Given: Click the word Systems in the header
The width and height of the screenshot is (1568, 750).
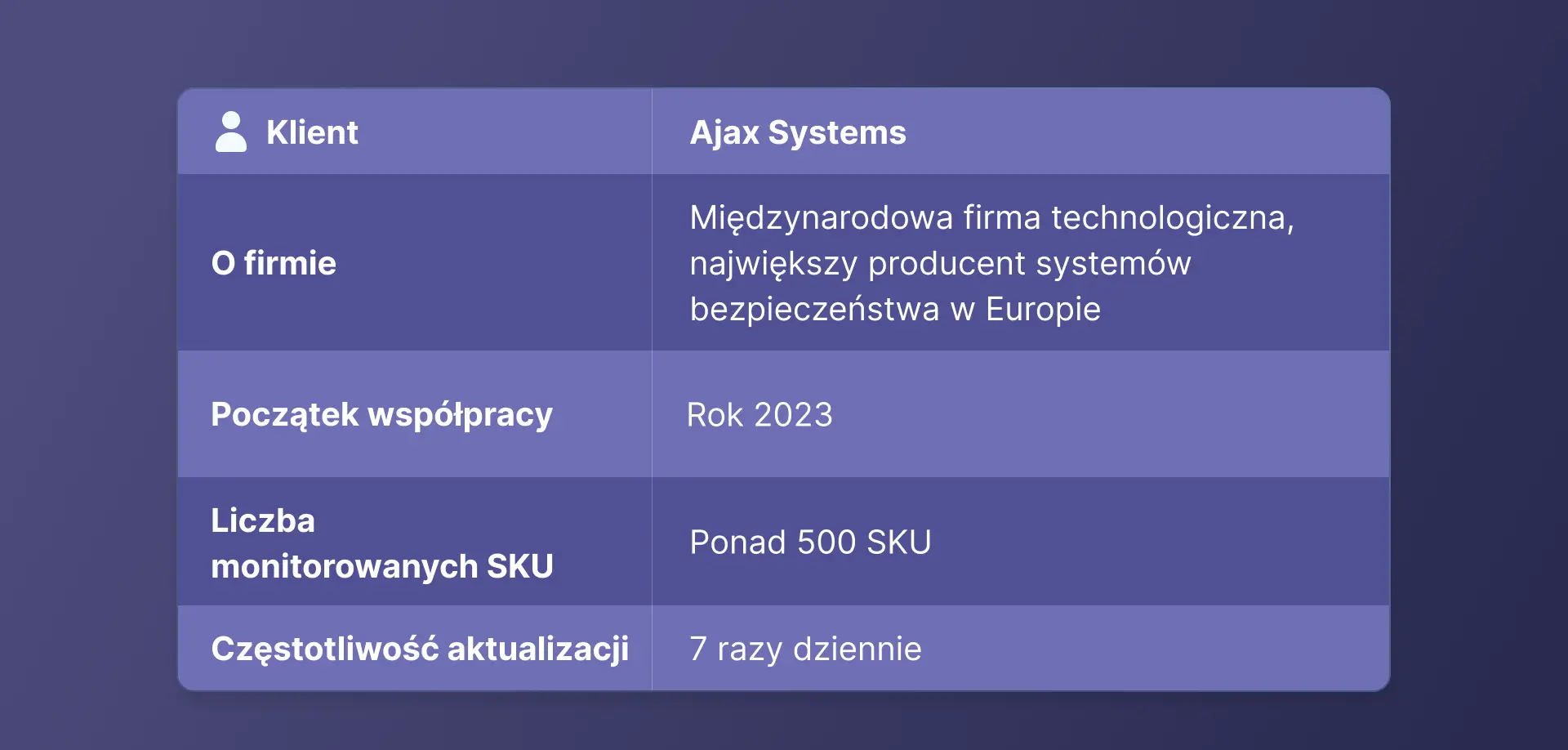Looking at the screenshot, I should [x=837, y=132].
